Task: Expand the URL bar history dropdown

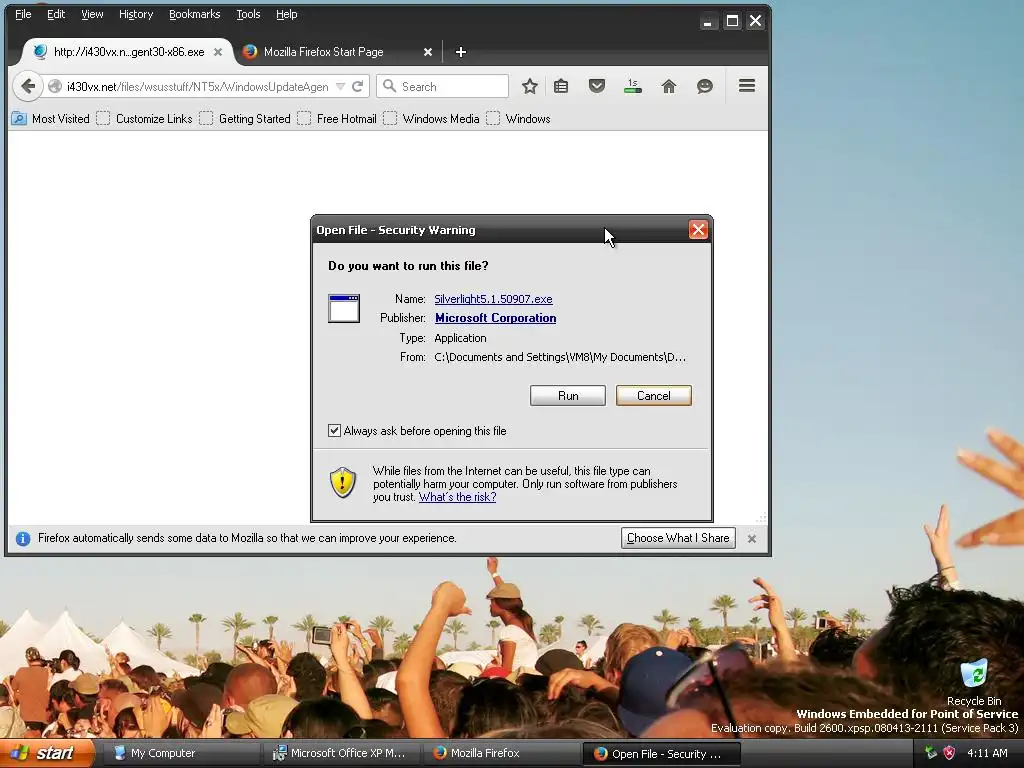Action: tap(340, 87)
